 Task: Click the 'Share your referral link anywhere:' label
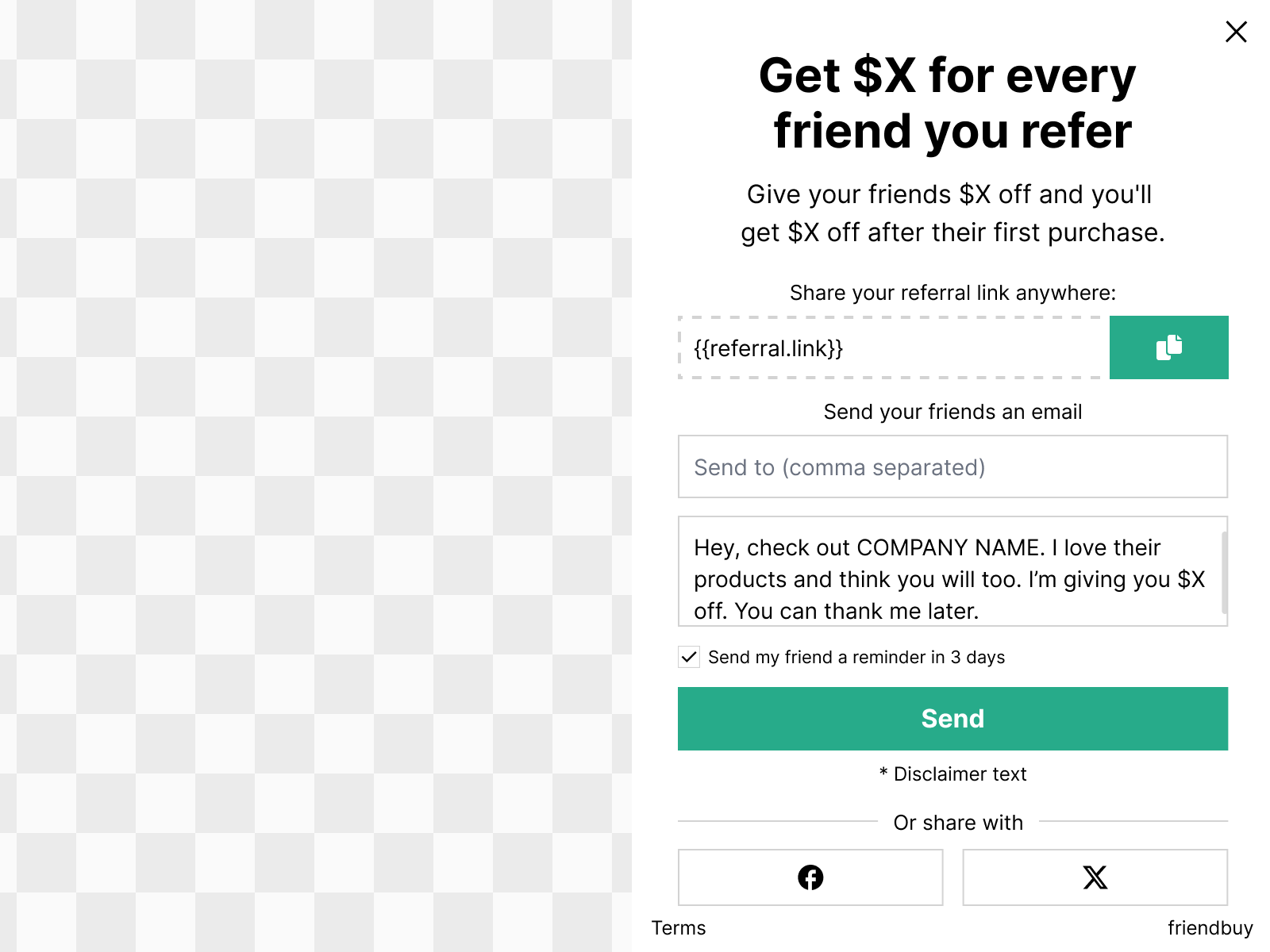point(952,293)
